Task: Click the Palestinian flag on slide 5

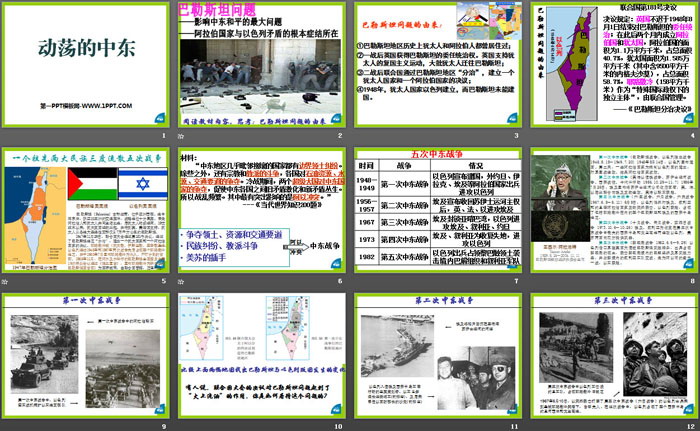Action: [x=90, y=184]
